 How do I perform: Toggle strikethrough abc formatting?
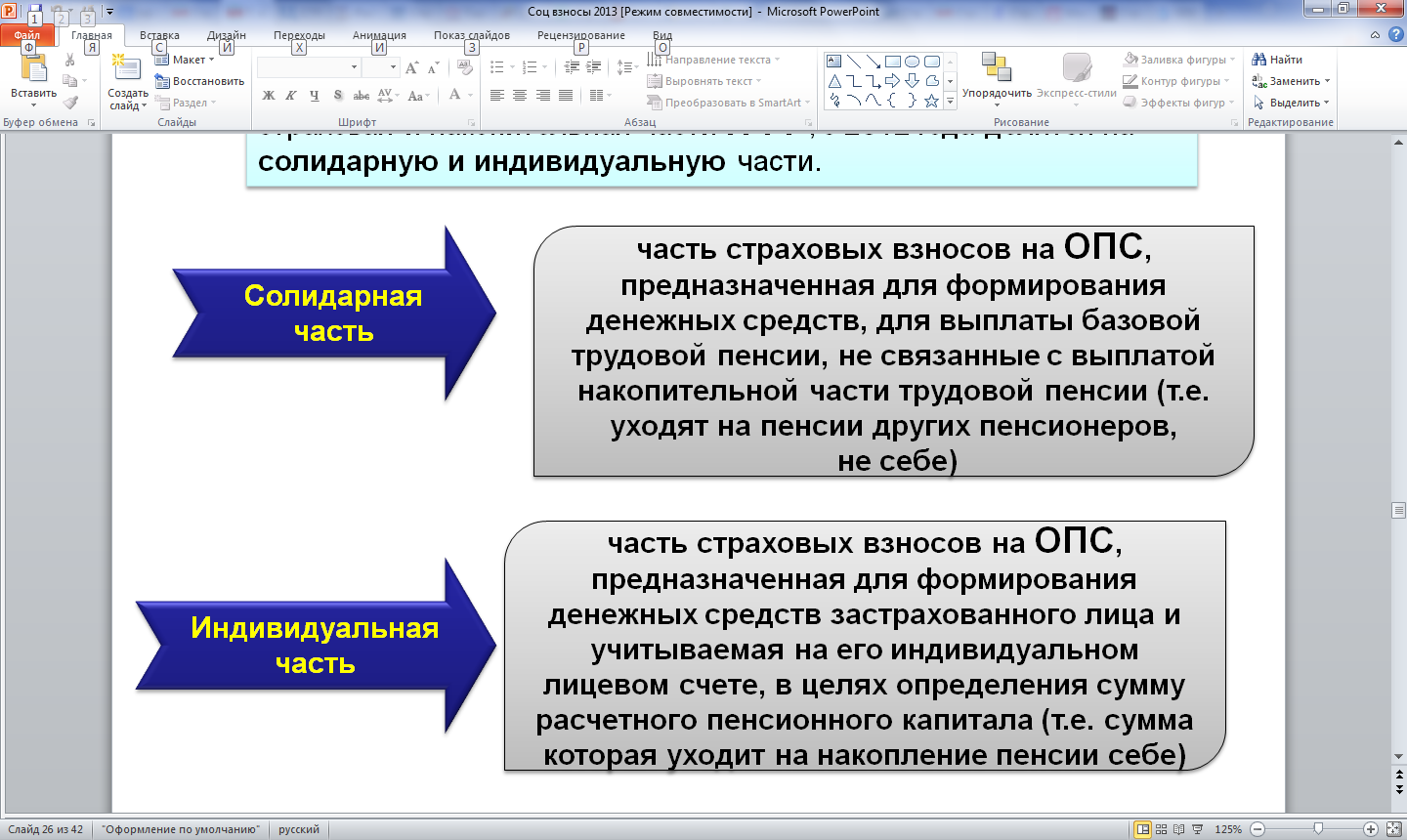coord(362,95)
